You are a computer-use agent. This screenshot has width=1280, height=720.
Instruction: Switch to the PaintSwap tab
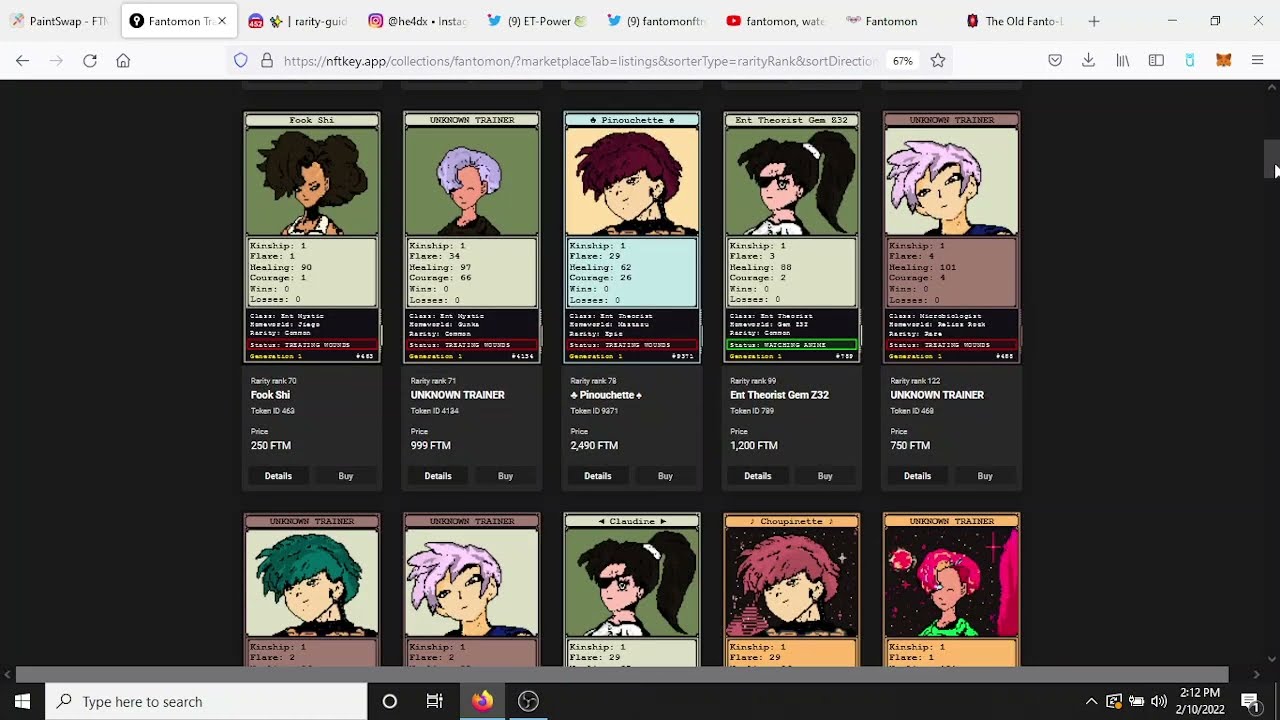pos(58,21)
